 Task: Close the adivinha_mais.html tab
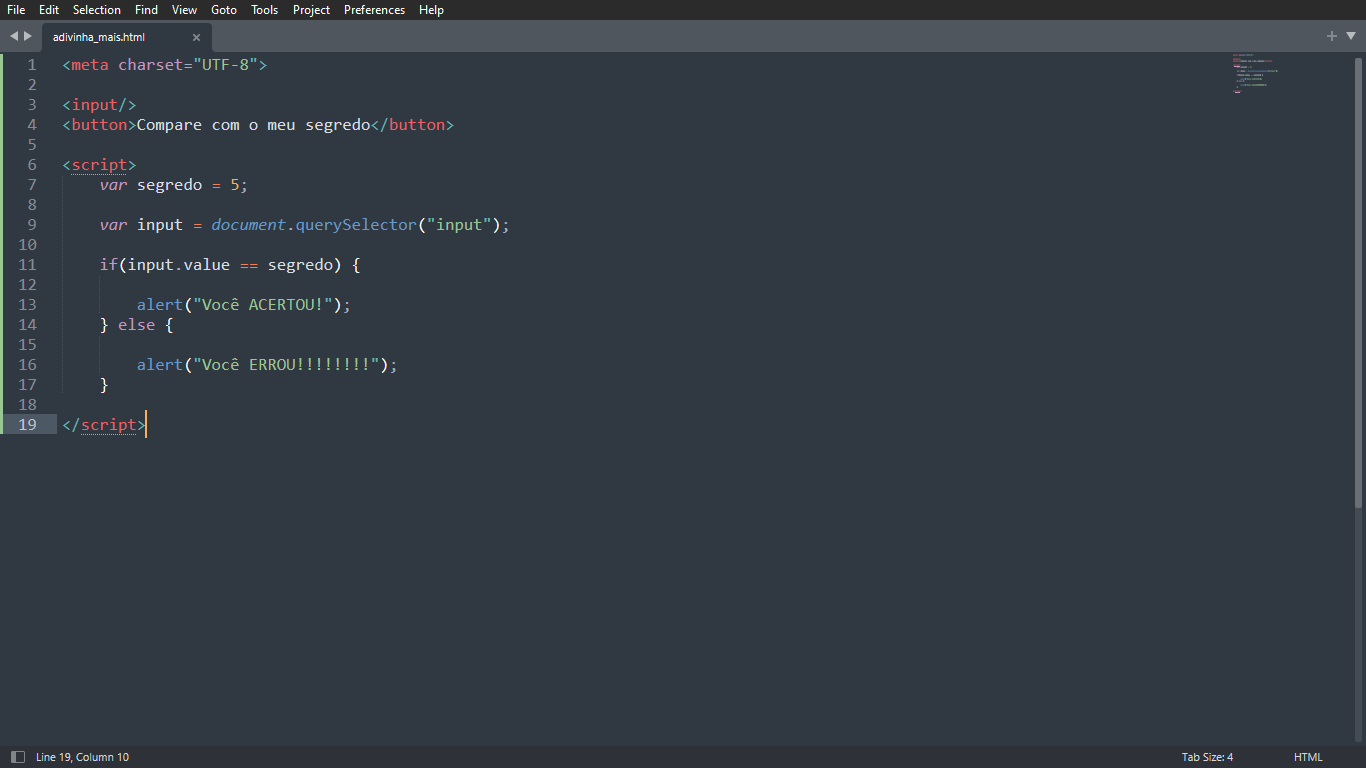tap(196, 37)
